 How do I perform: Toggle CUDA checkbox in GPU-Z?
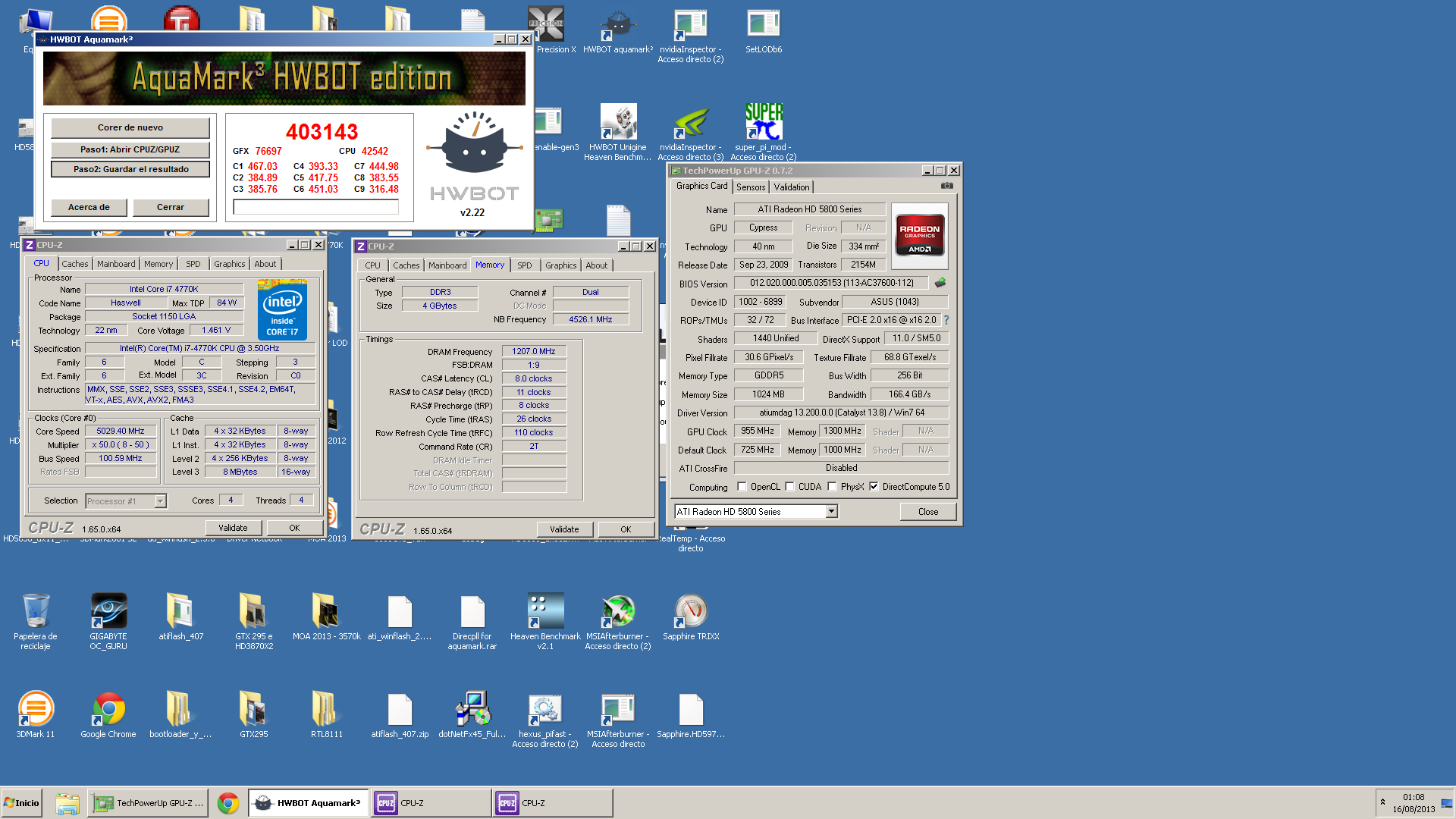[789, 487]
